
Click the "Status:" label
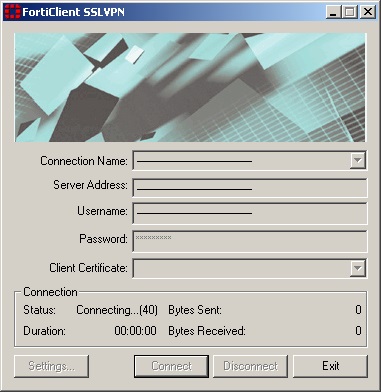pyautogui.click(x=40, y=310)
